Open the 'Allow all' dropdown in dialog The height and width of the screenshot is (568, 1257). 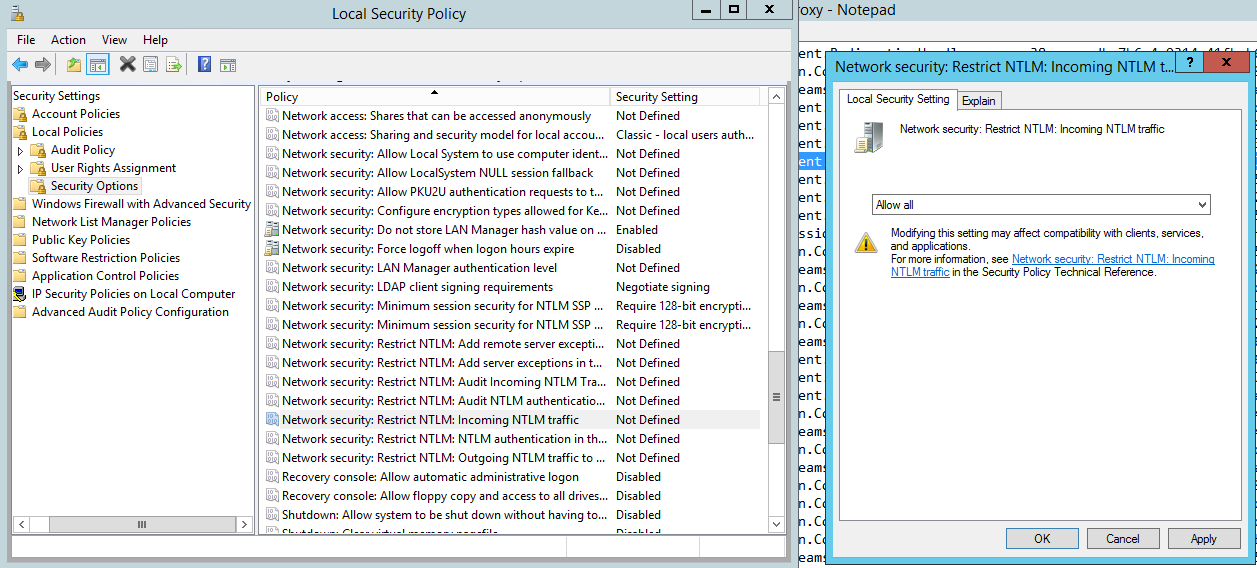[1041, 205]
